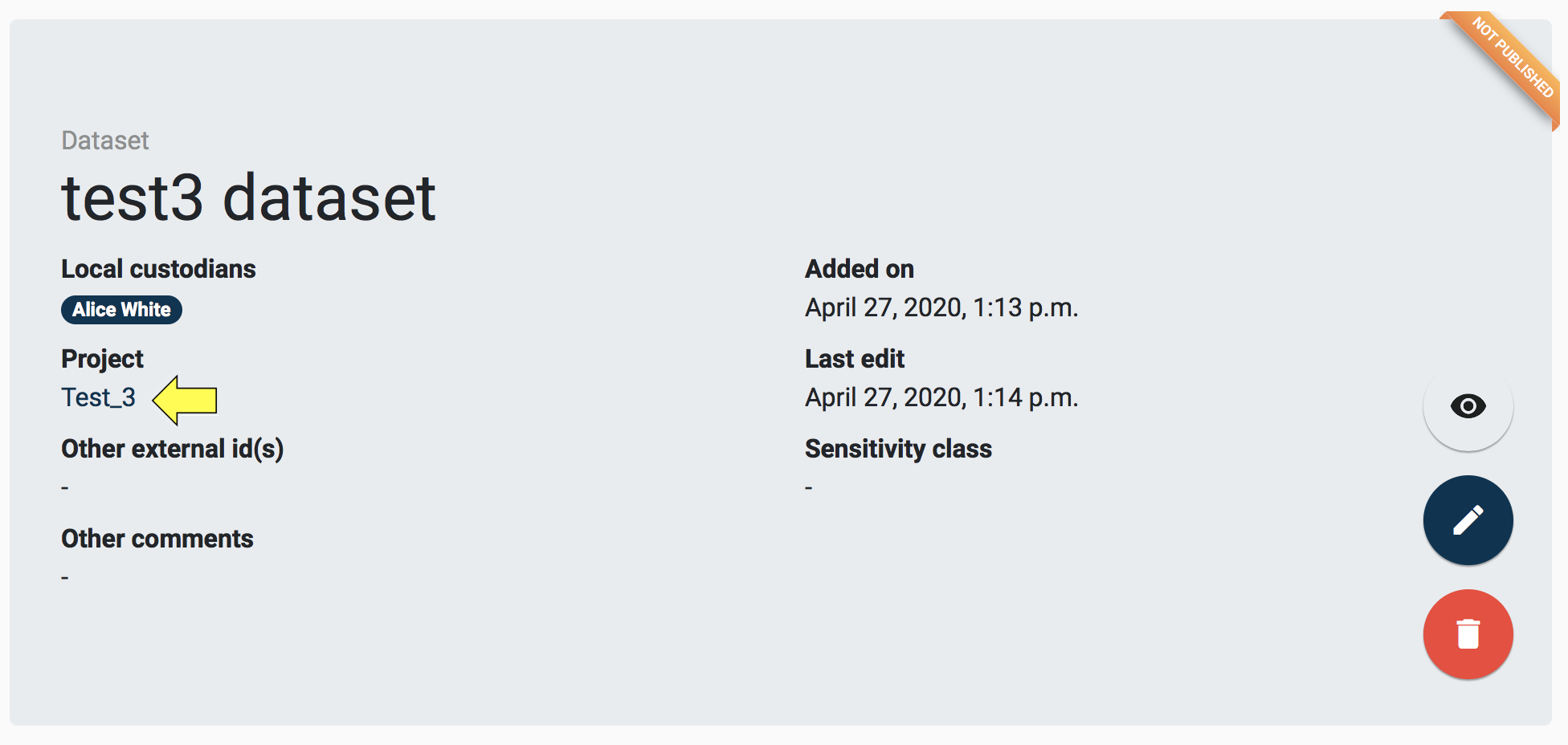Click the Other comments heading
This screenshot has height=745, width=1568.
tap(157, 539)
